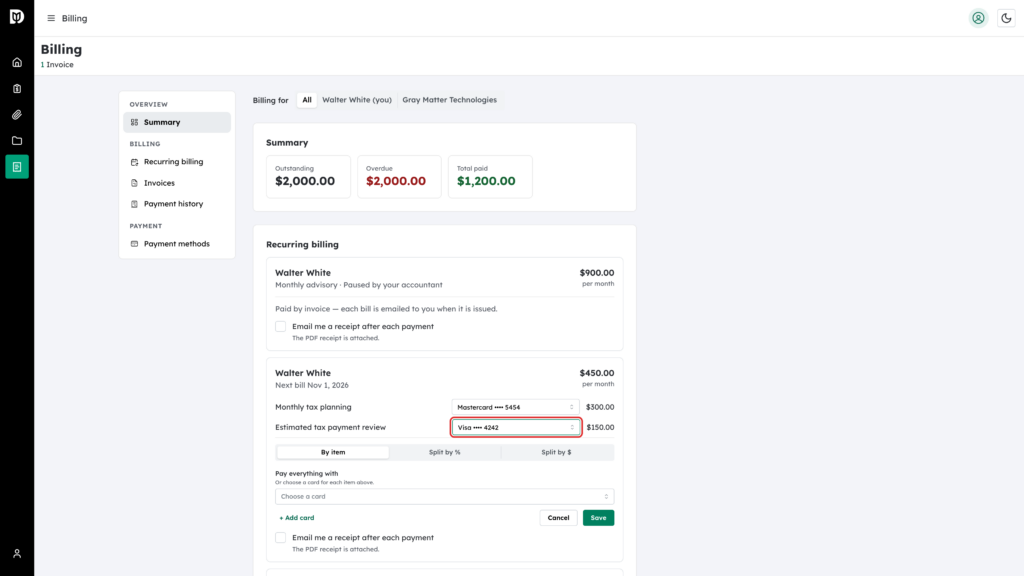Click the Payment methods card icon
This screenshot has width=1024, height=576.
135,244
